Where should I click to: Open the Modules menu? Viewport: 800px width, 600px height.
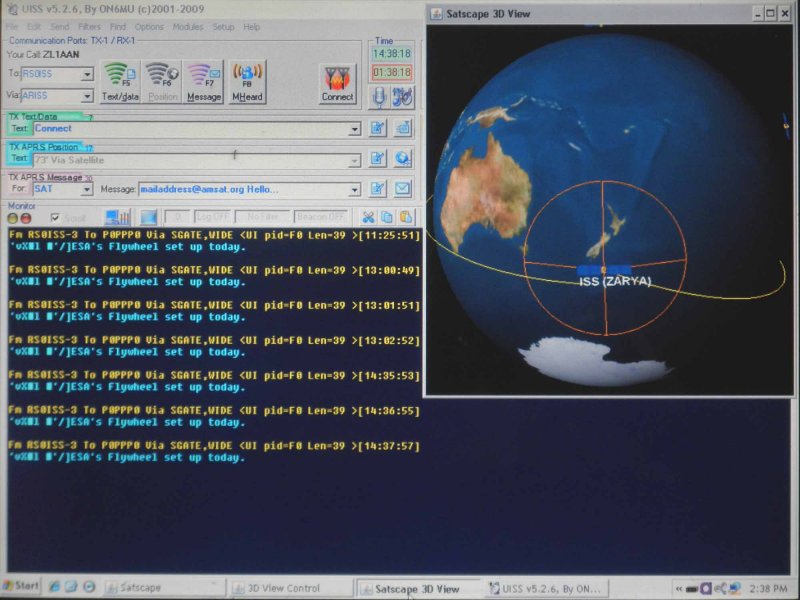pyautogui.click(x=188, y=27)
